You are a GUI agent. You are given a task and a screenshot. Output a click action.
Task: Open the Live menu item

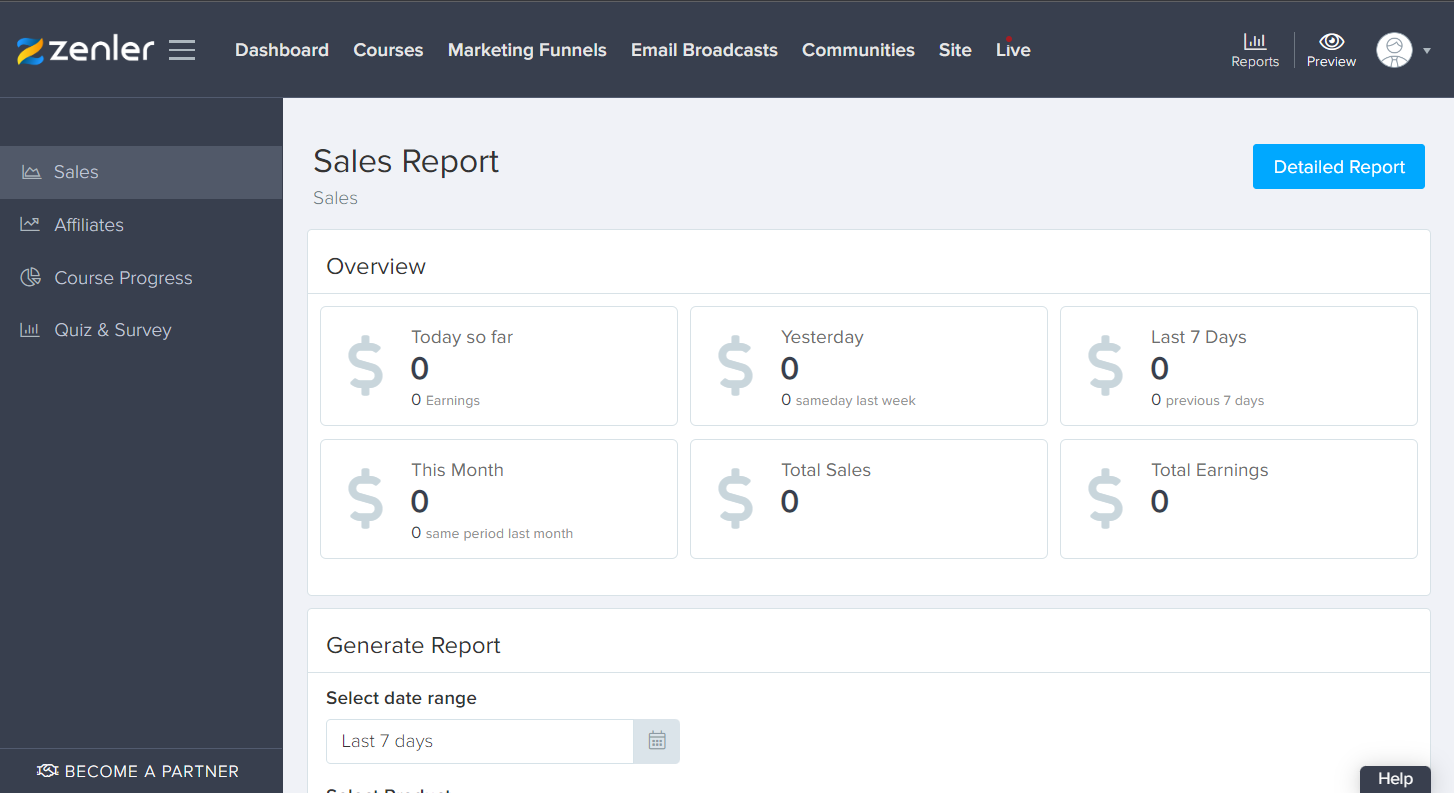[x=1013, y=50]
